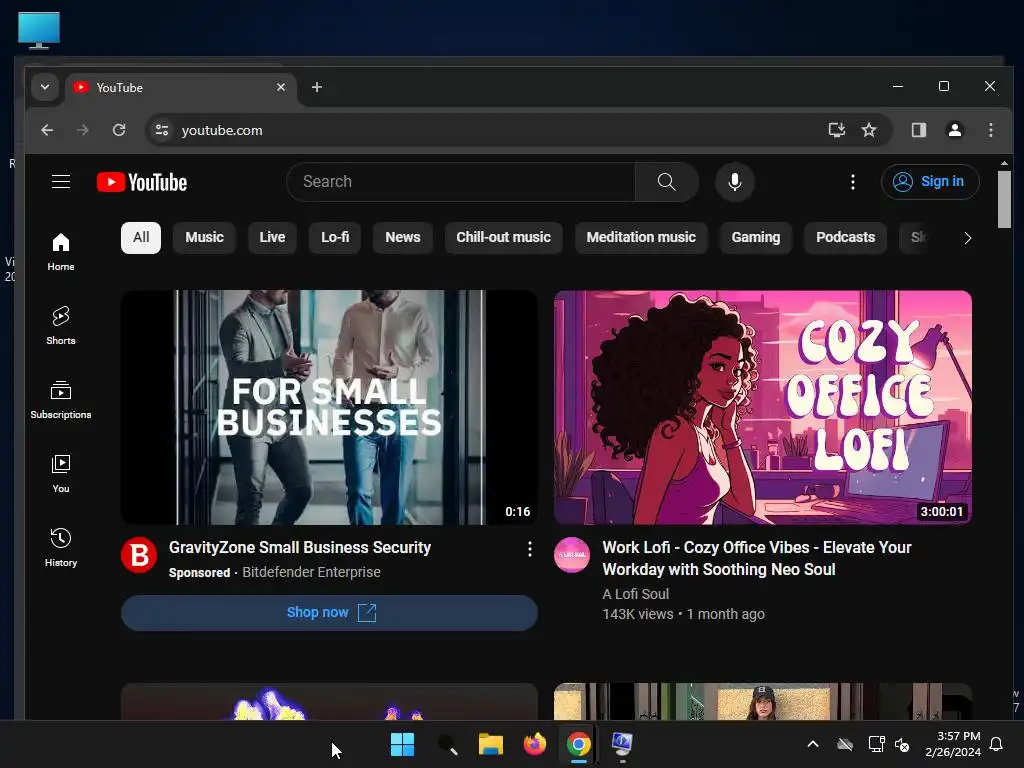Open Subscriptions in the sidebar
The height and width of the screenshot is (768, 1024).
61,400
